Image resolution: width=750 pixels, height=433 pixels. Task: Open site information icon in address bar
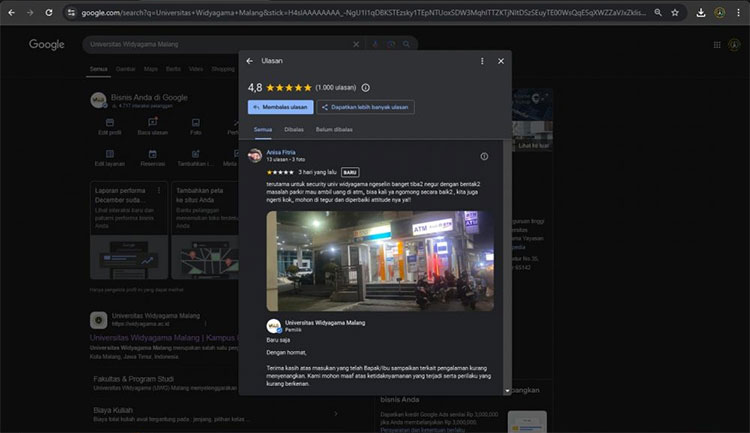click(x=71, y=13)
